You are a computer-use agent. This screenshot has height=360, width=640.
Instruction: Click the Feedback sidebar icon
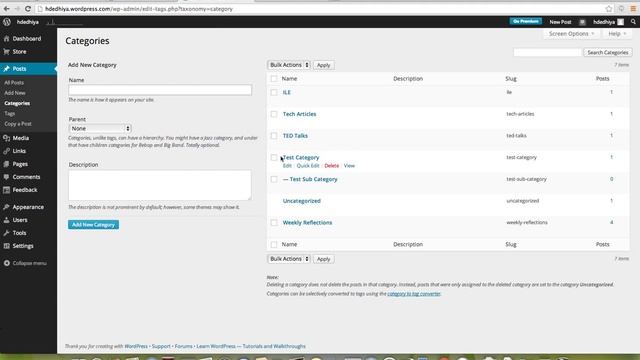(x=7, y=190)
